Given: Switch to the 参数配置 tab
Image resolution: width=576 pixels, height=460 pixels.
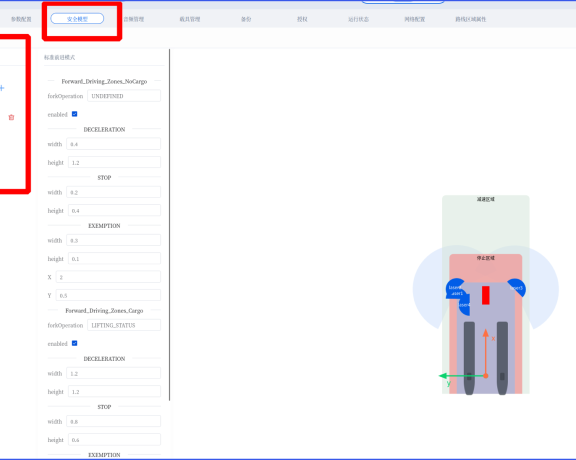Looking at the screenshot, I should pos(21,19).
